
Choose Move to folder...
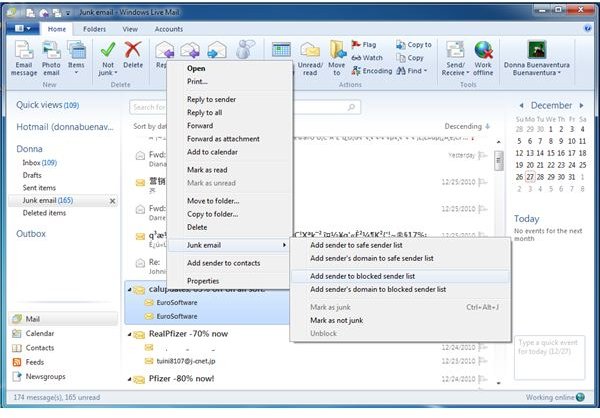[230, 201]
